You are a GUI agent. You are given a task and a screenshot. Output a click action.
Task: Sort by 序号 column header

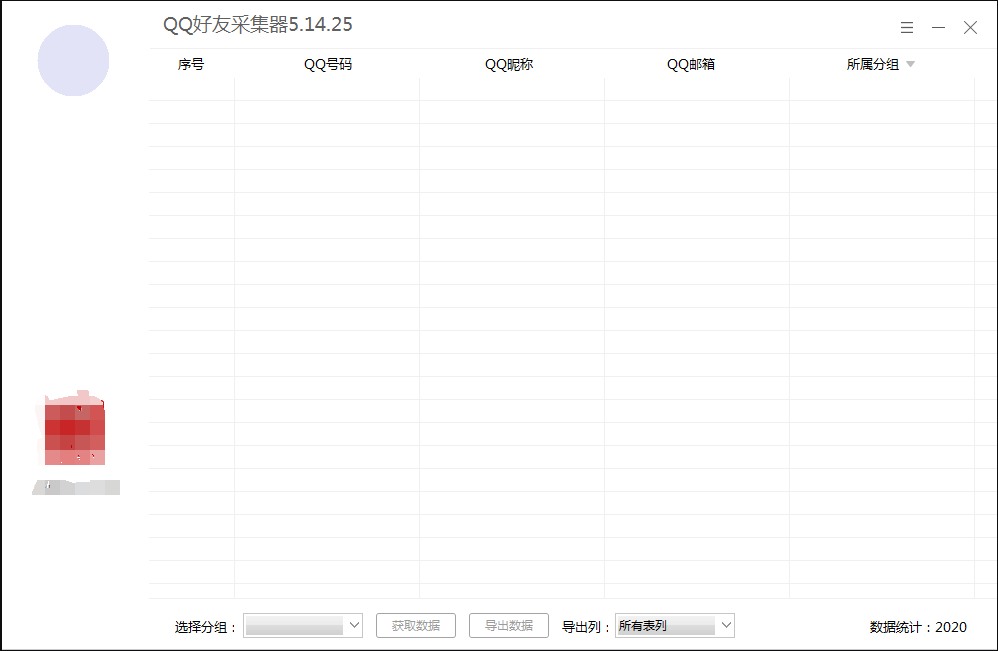click(x=191, y=64)
